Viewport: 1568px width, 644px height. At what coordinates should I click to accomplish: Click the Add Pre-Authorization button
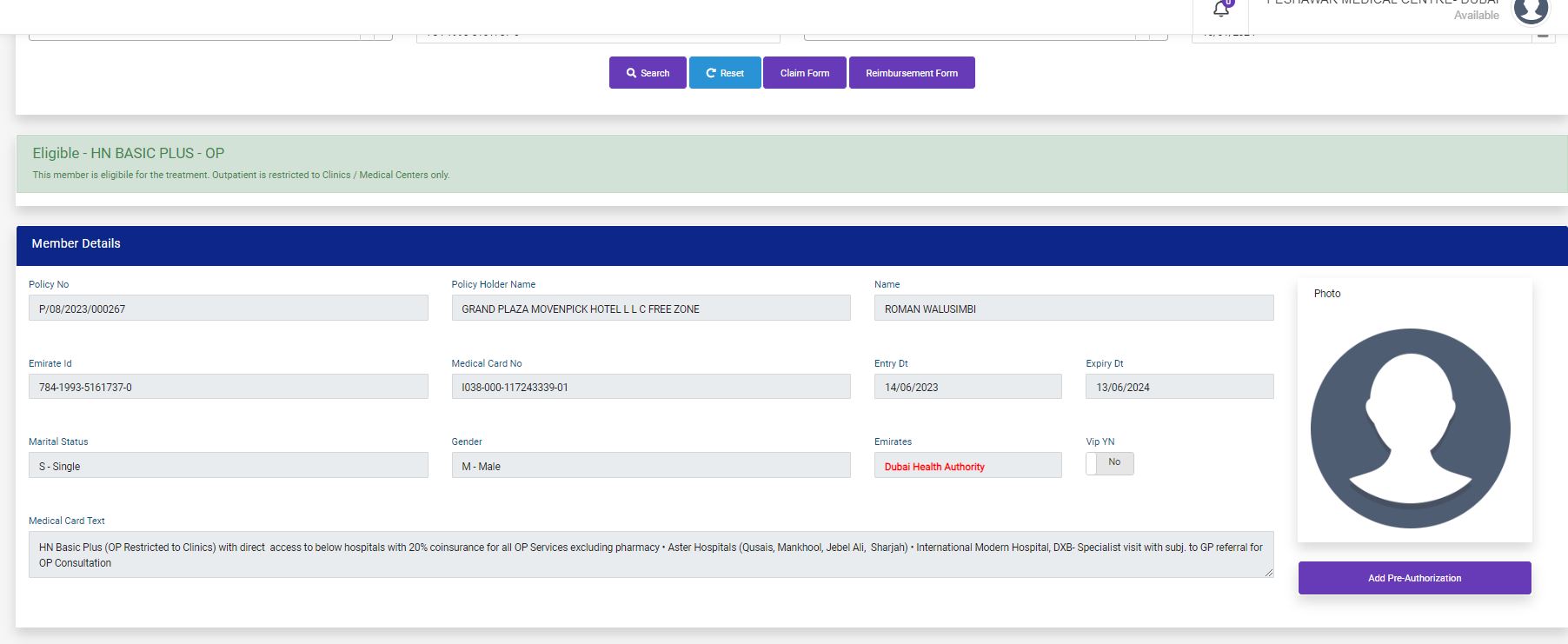coord(1414,578)
